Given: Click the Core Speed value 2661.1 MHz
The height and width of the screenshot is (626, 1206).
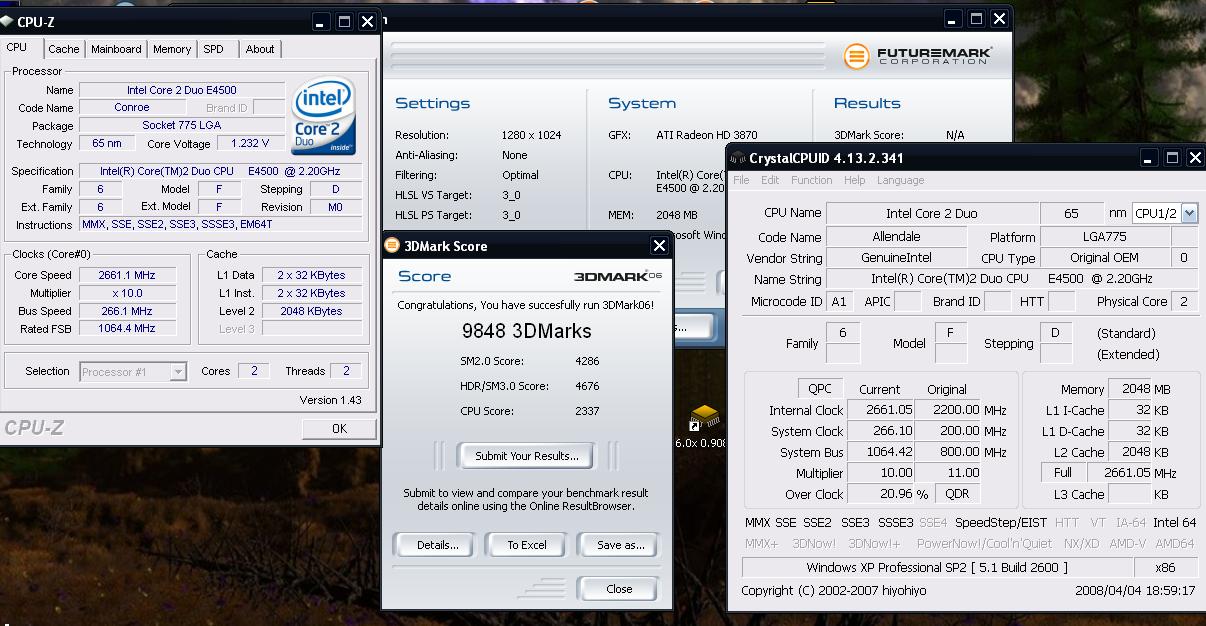Looking at the screenshot, I should (x=128, y=275).
